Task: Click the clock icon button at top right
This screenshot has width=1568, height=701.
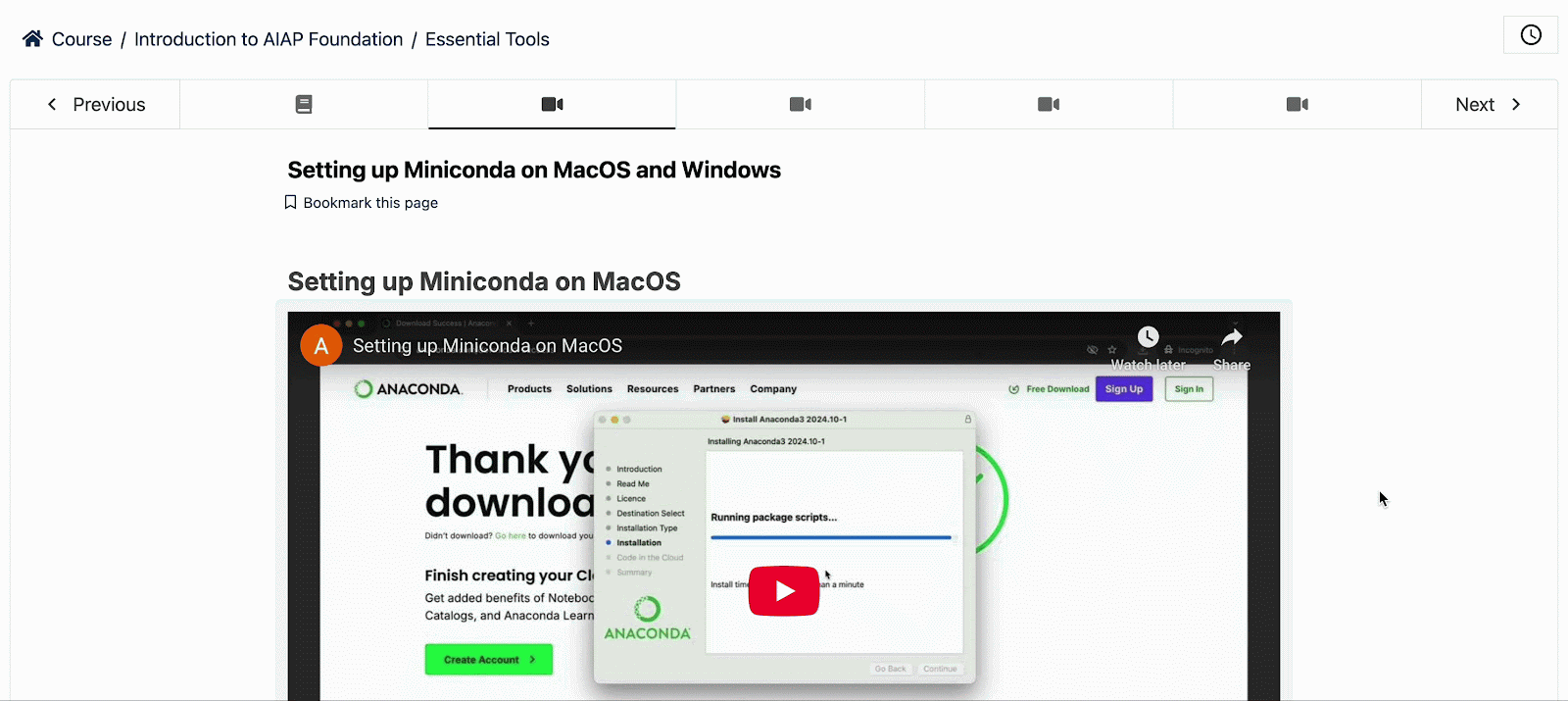Action: [x=1531, y=35]
